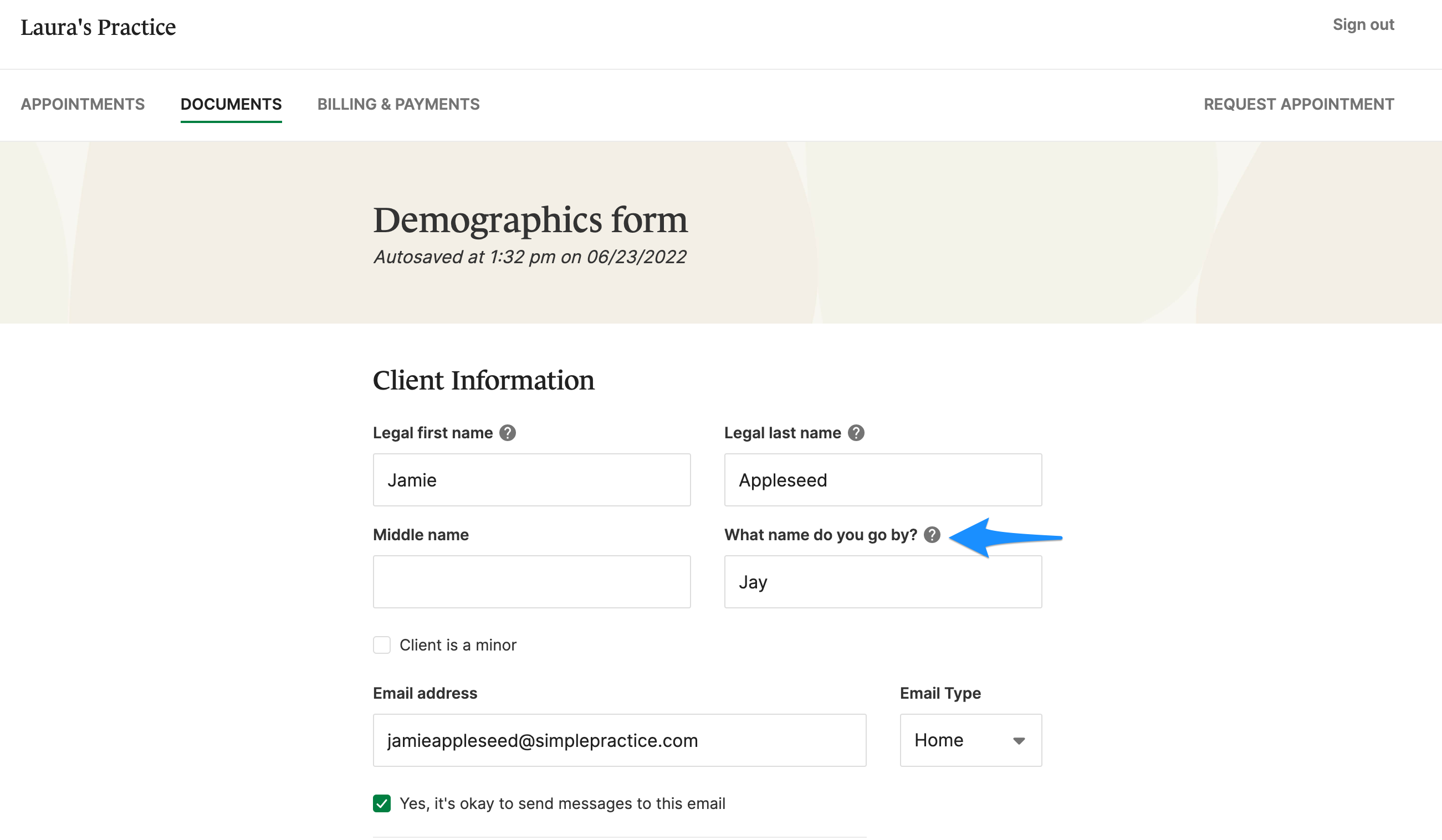Viewport: 1442px width, 840px height.
Task: Click the 'Yes, it's okay to send messages' label
Action: tap(562, 804)
